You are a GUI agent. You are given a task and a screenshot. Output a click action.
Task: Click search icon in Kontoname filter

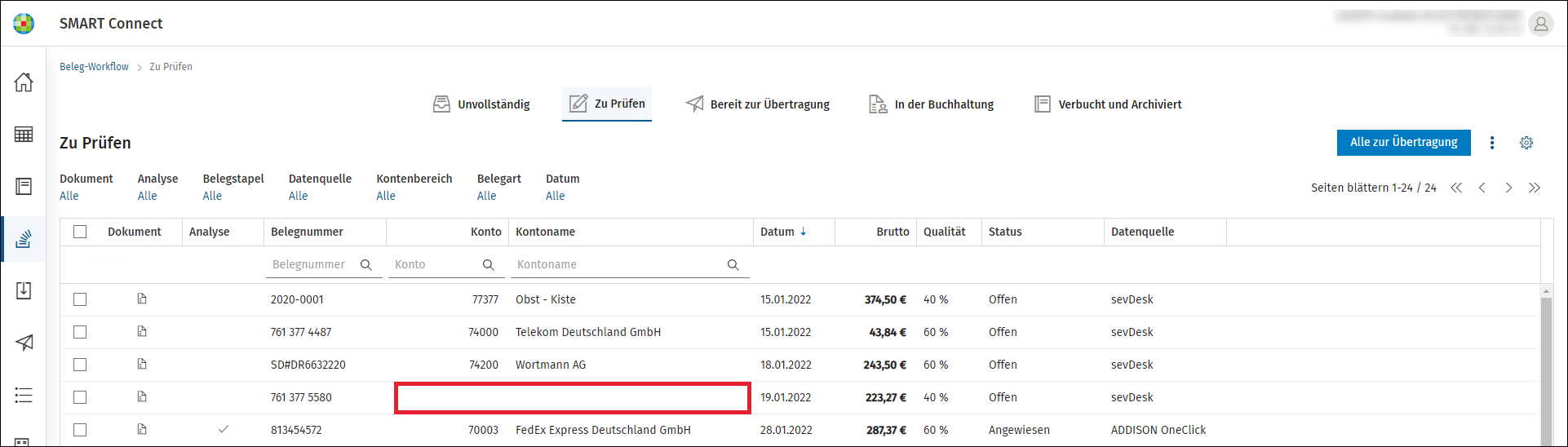(x=733, y=264)
